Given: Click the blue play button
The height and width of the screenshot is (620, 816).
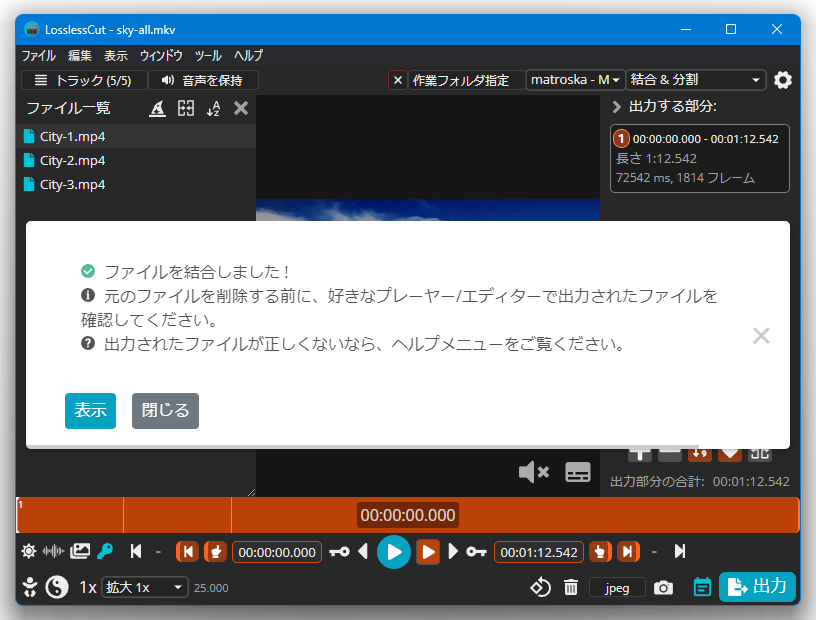Looking at the screenshot, I should tap(394, 552).
